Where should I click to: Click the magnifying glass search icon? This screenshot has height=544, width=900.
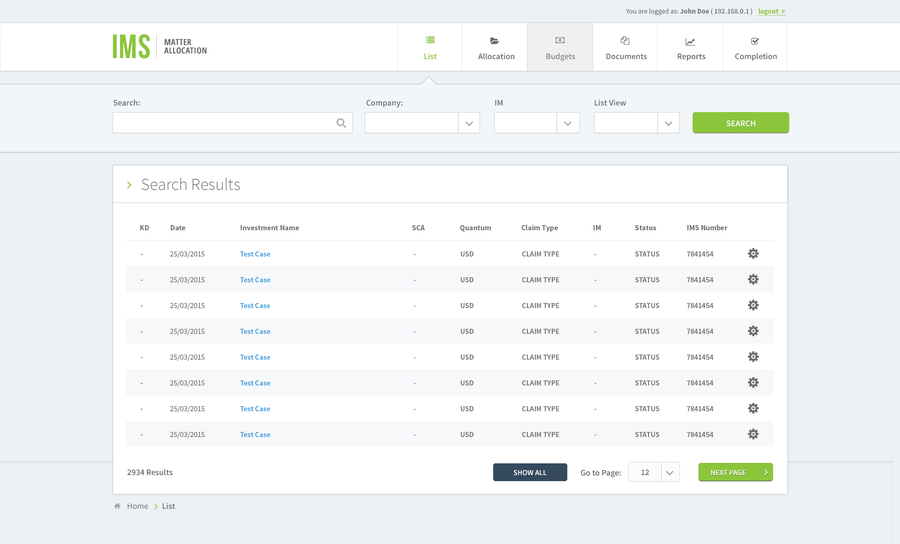tap(341, 123)
